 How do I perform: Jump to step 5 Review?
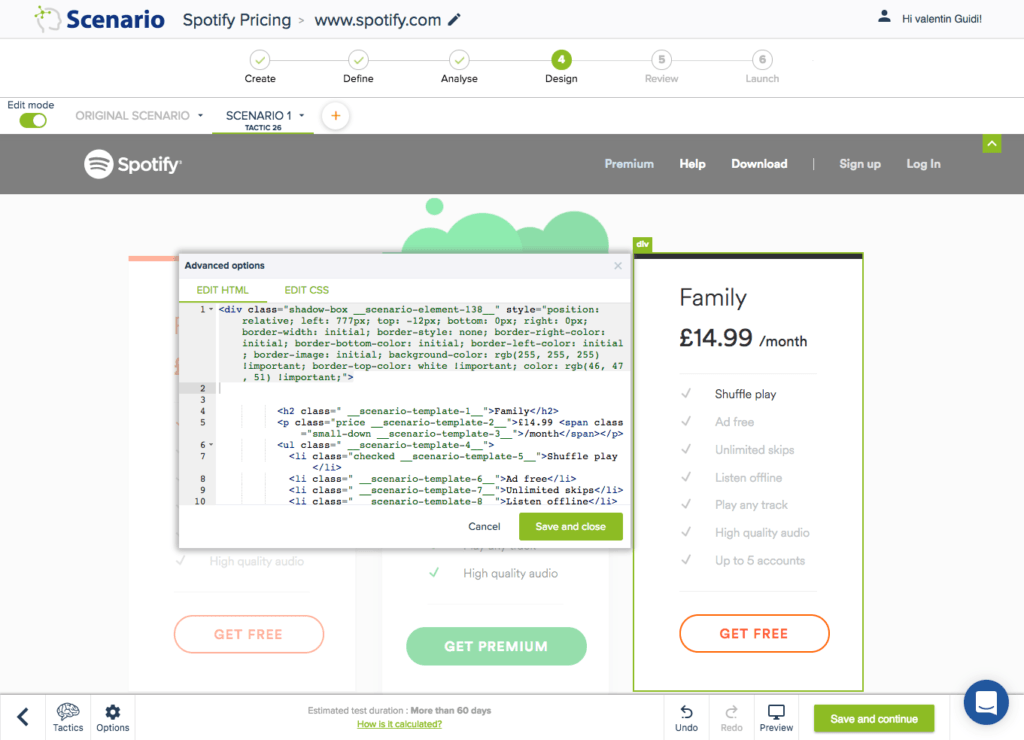pos(662,60)
